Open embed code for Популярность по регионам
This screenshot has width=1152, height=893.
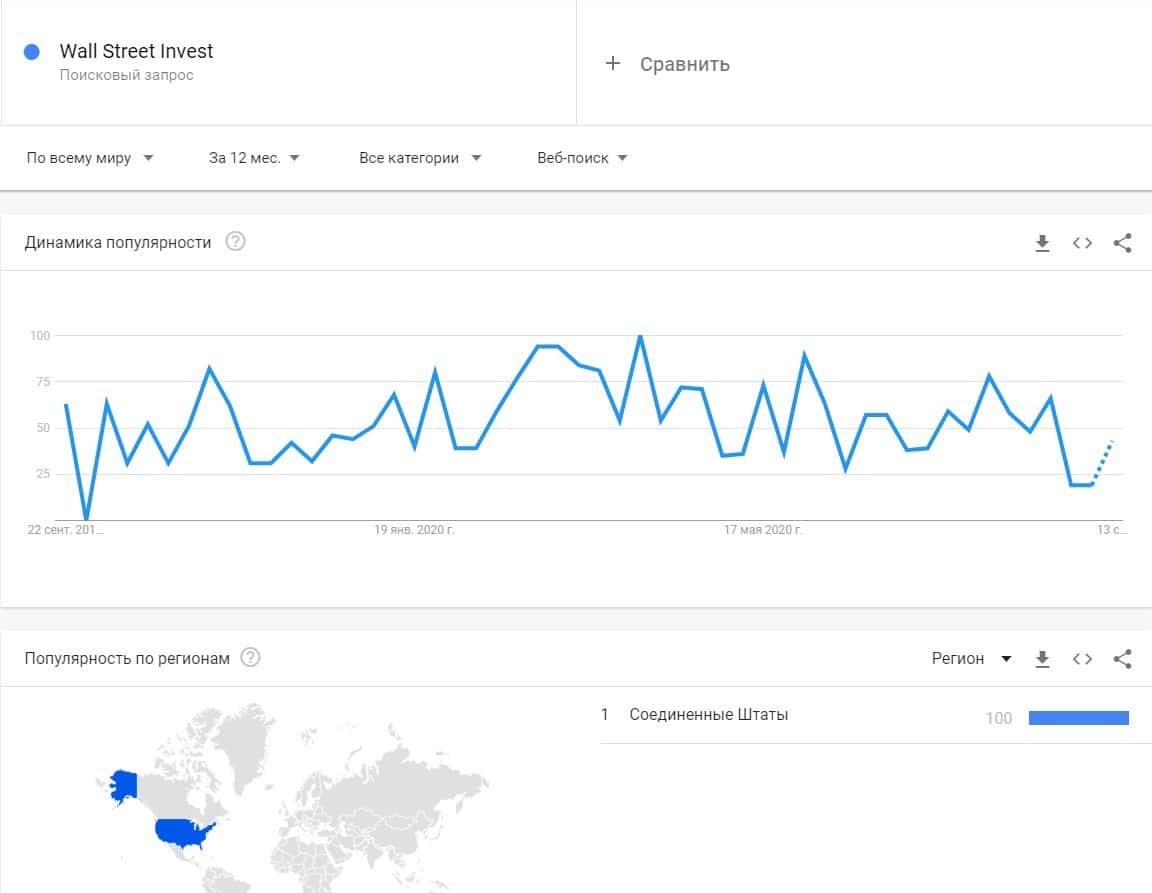(1082, 659)
